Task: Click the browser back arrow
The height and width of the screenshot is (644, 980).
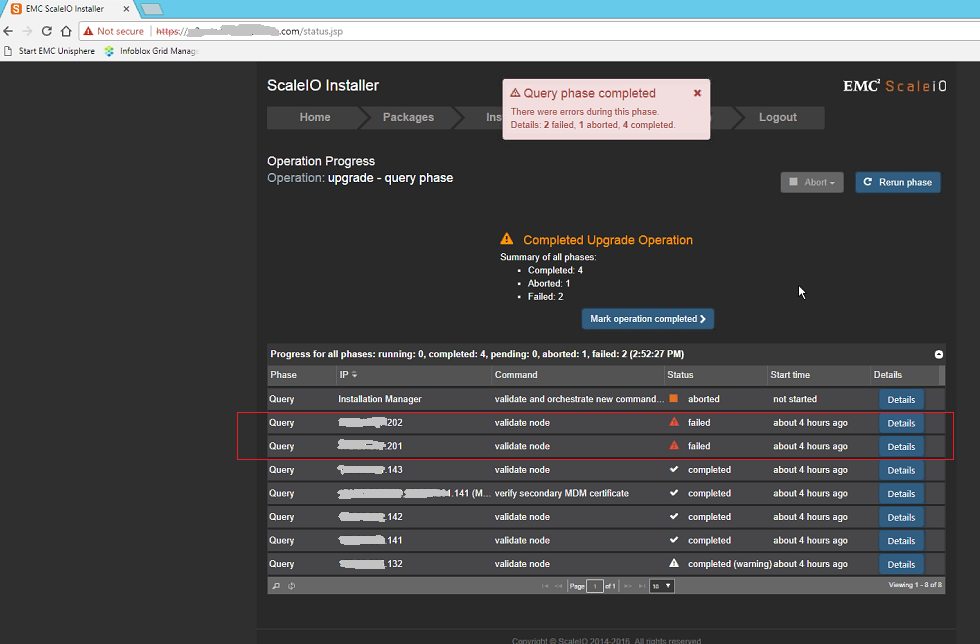Action: coord(8,31)
